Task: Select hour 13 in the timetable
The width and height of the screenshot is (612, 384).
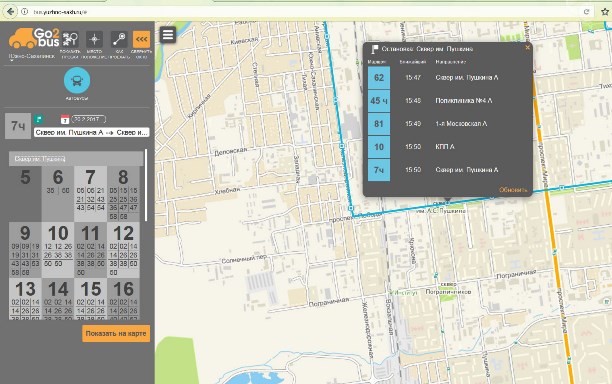Action: [x=25, y=299]
